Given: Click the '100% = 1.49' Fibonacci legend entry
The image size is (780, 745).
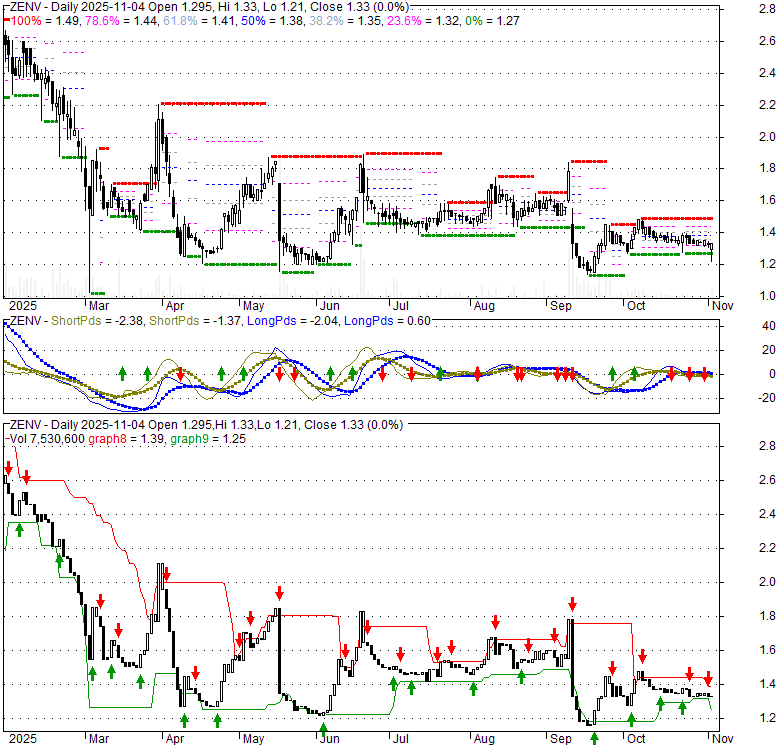Looking at the screenshot, I should tap(45, 21).
